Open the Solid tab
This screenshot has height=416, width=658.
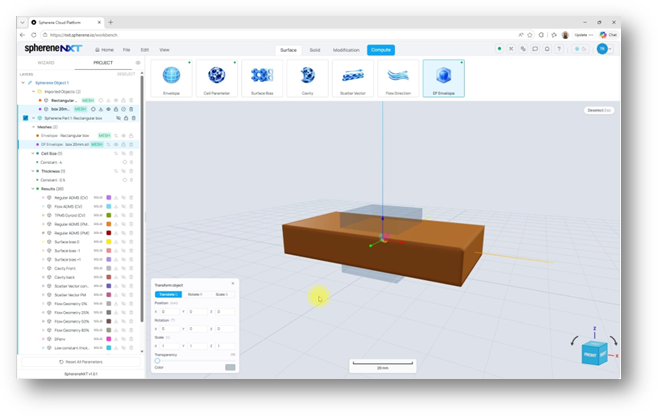(315, 50)
